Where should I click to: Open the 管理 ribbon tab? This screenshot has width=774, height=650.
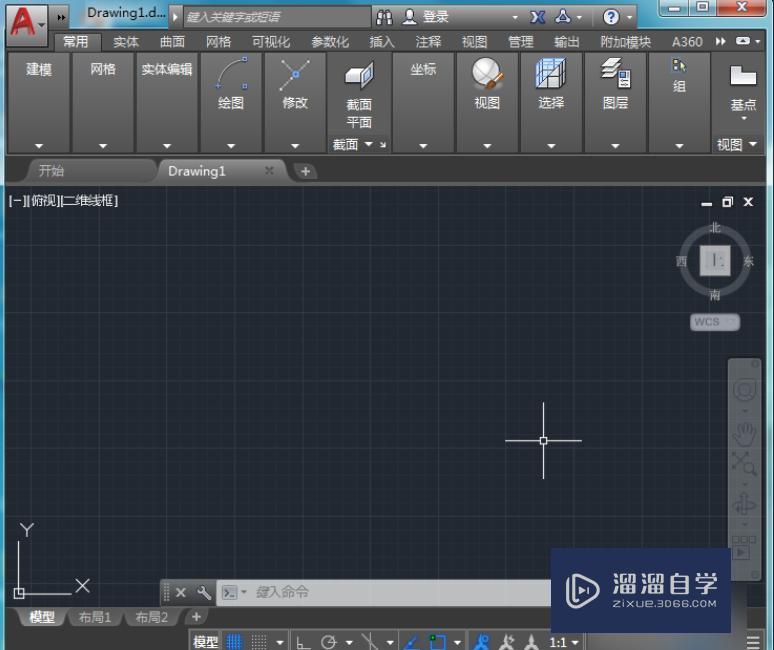coord(520,42)
